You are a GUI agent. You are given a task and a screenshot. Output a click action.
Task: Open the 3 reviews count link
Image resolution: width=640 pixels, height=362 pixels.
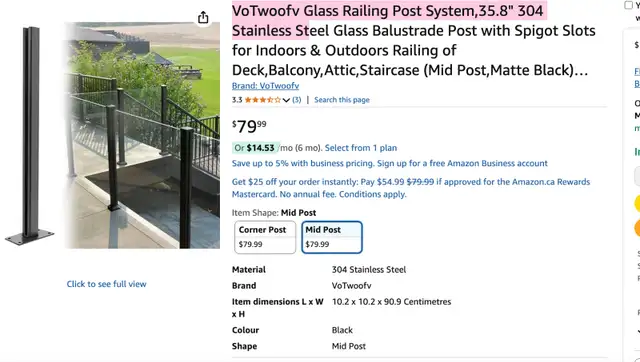click(297, 100)
